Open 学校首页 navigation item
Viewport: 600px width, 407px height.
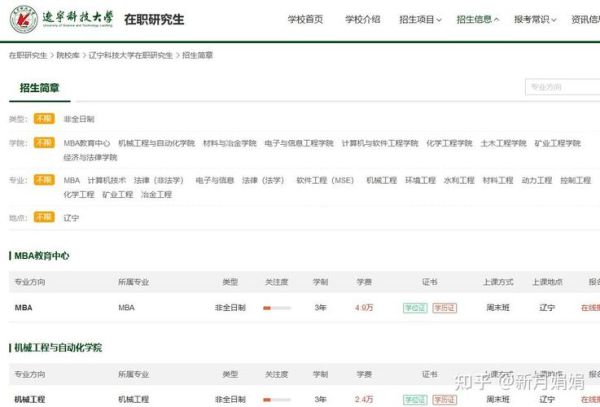click(305, 19)
